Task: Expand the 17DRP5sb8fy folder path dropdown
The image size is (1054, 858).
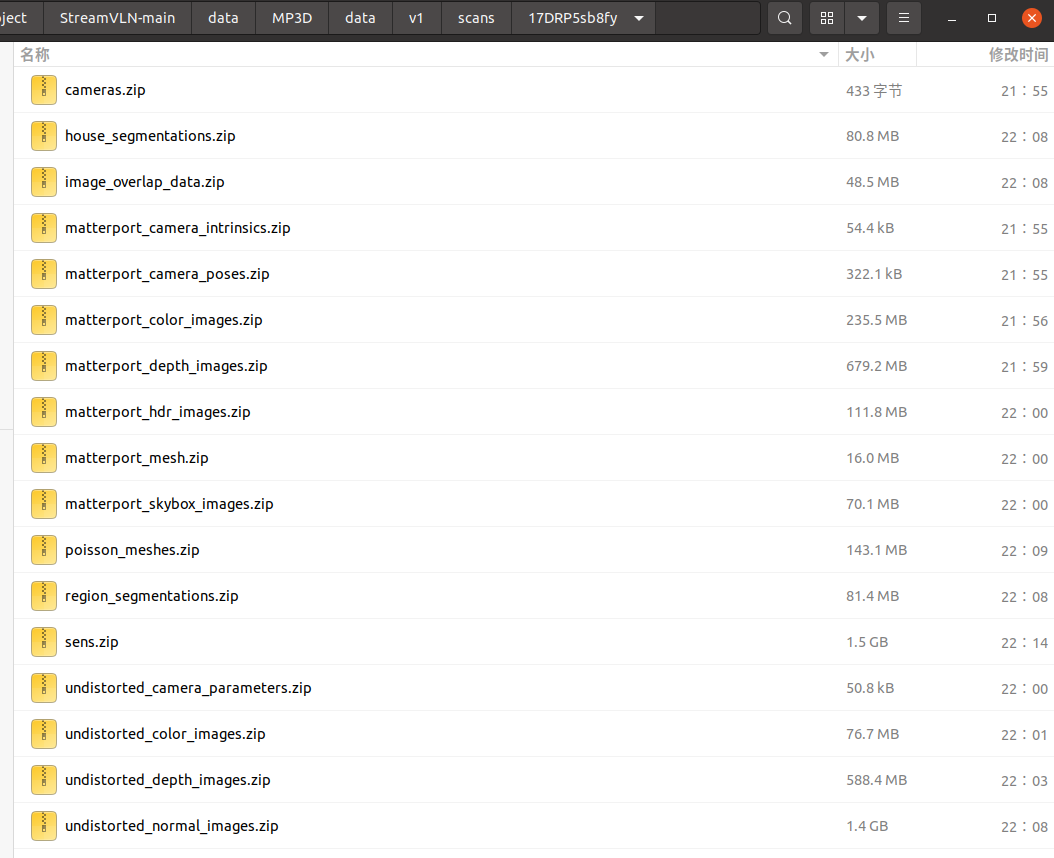Action: click(x=639, y=18)
